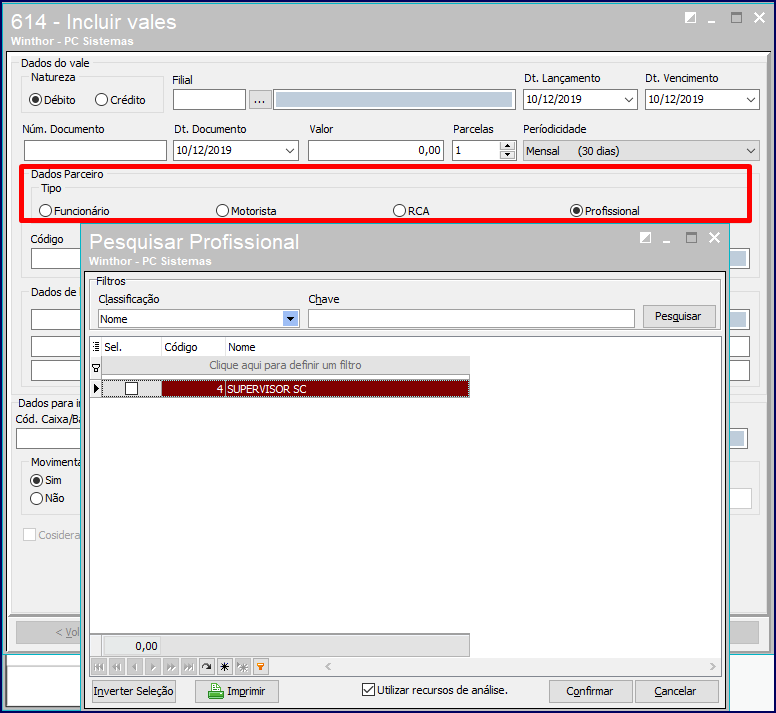Sort grid by the Código column header

194,347
